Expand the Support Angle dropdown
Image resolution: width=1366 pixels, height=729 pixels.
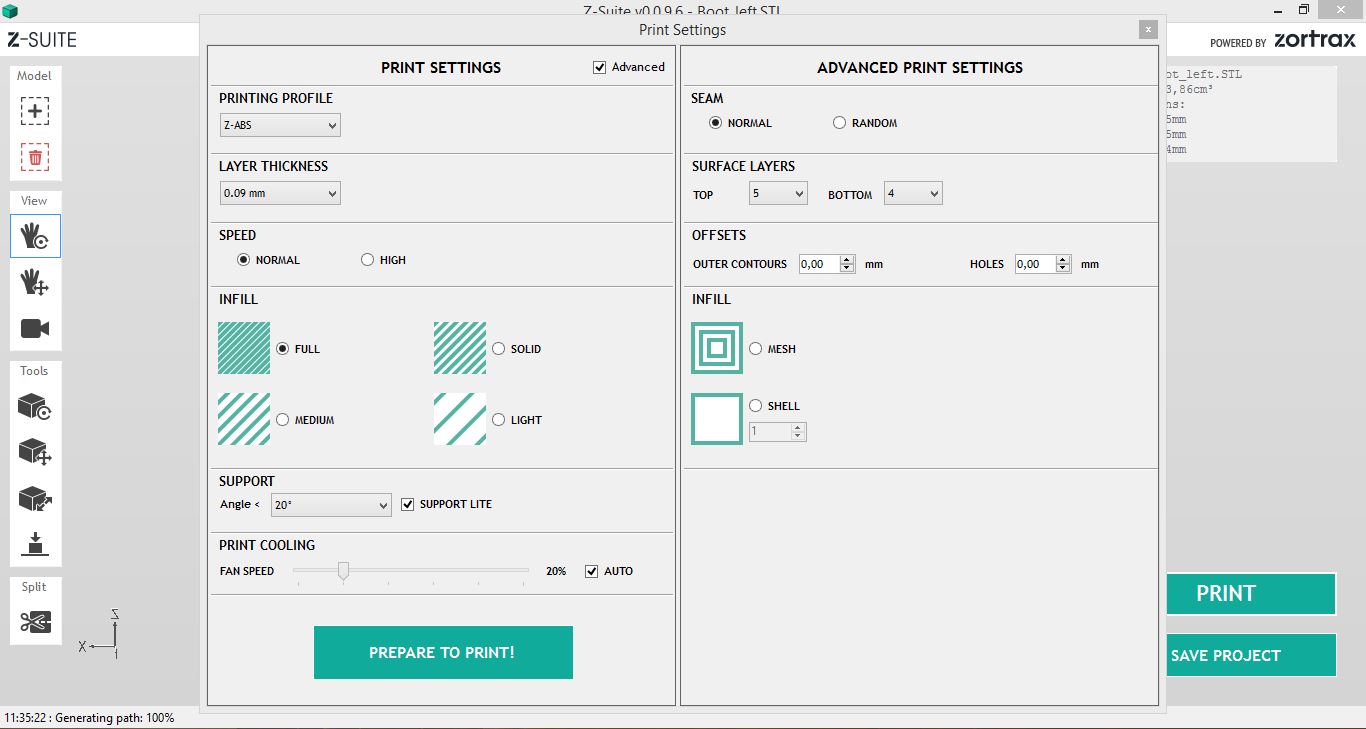pyautogui.click(x=330, y=505)
